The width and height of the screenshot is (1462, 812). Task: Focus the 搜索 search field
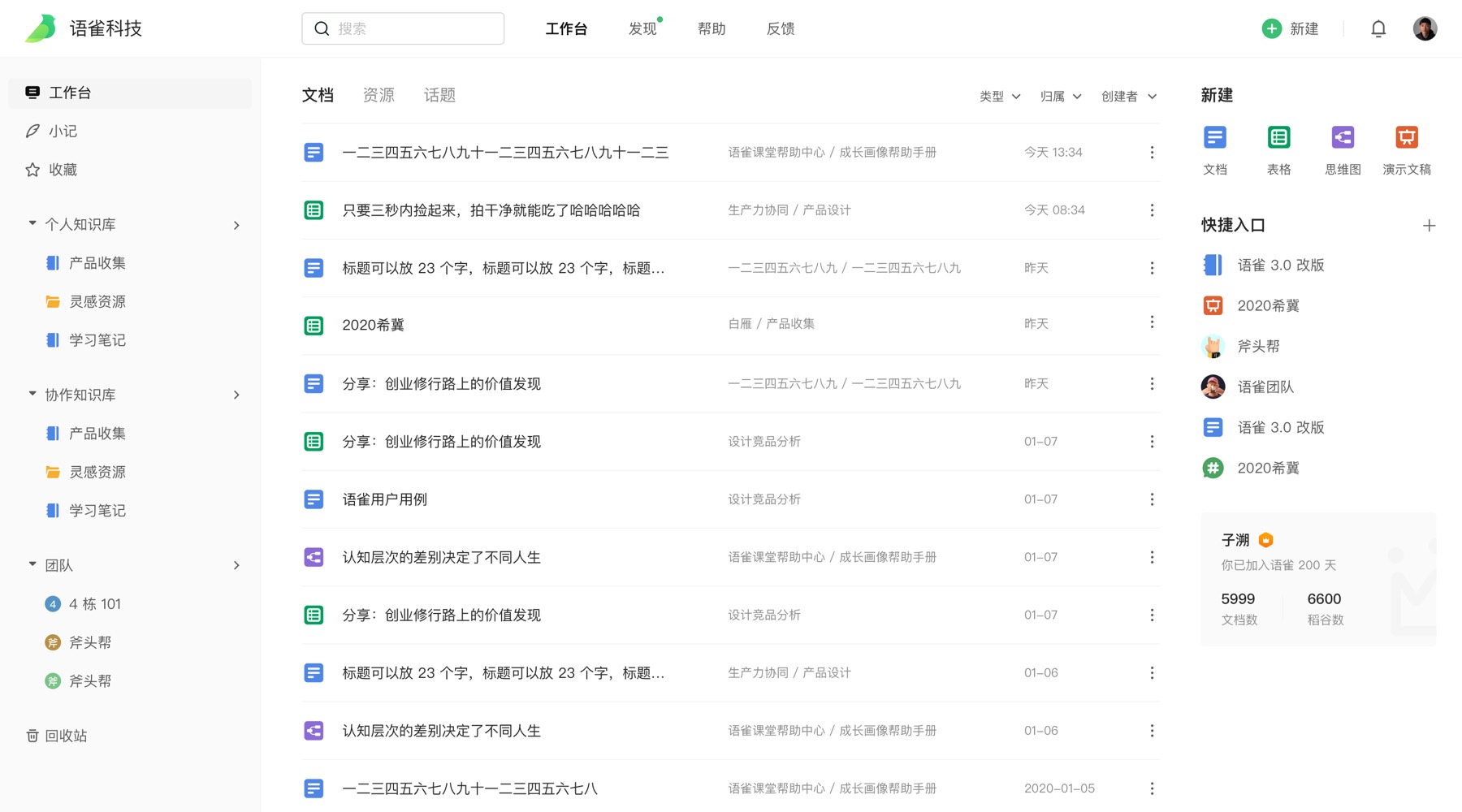pos(403,28)
